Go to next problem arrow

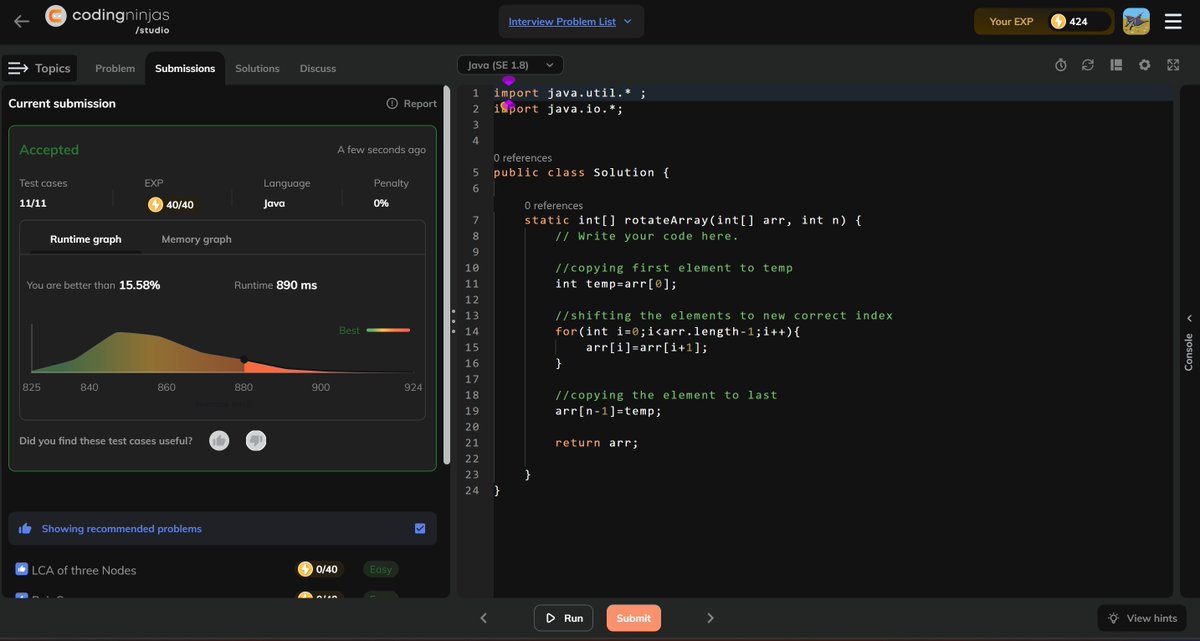pos(710,618)
